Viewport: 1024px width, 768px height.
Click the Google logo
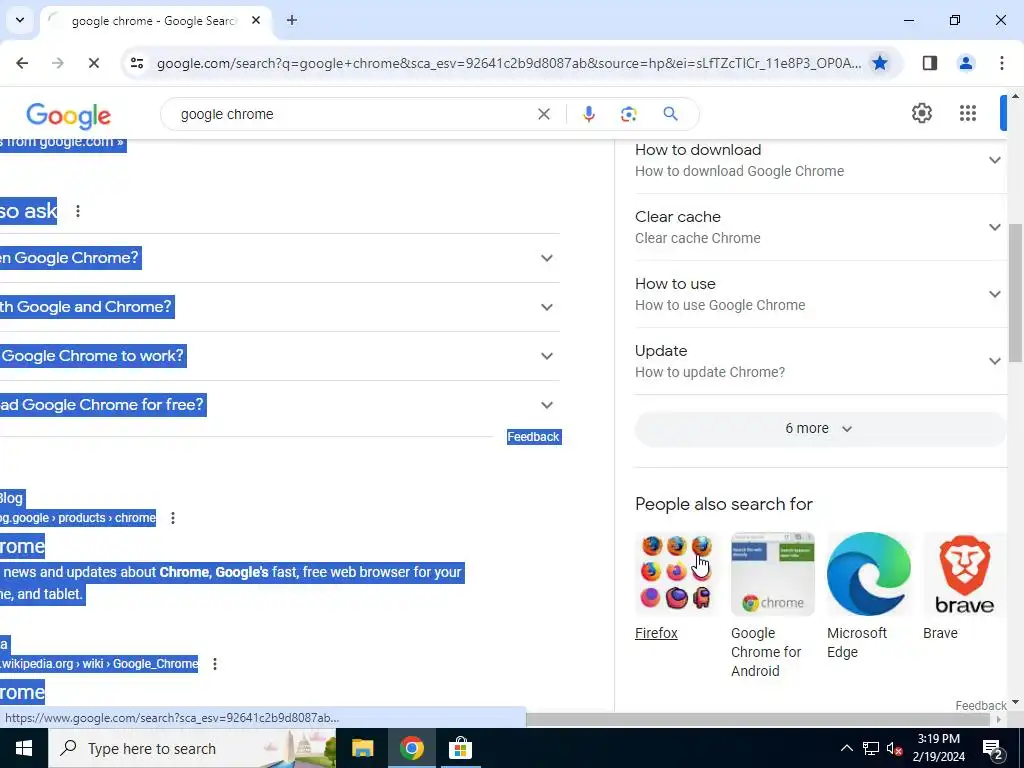69,116
